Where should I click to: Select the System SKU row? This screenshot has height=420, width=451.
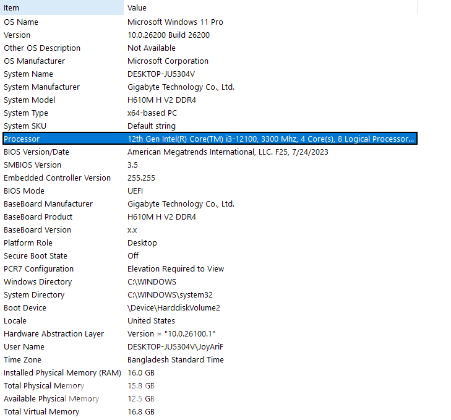click(x=209, y=126)
